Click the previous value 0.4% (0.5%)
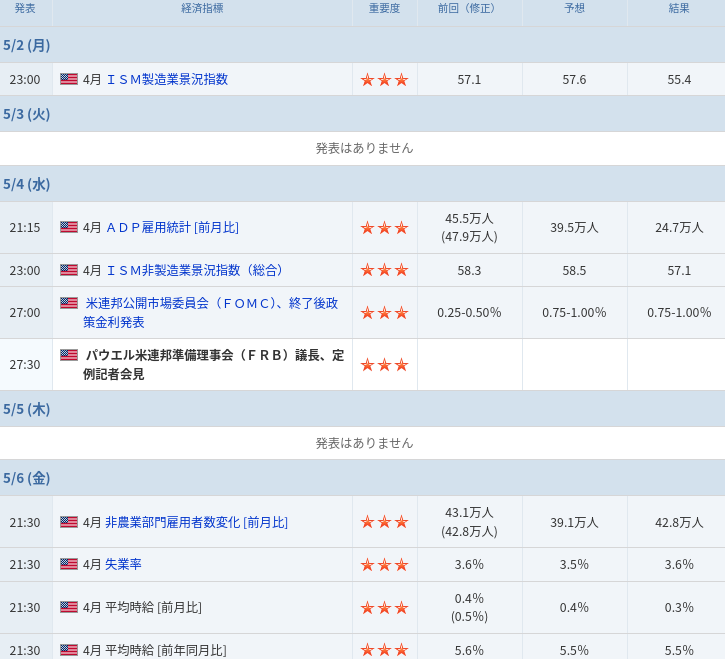Viewport: 725px width, 659px height. click(x=469, y=607)
